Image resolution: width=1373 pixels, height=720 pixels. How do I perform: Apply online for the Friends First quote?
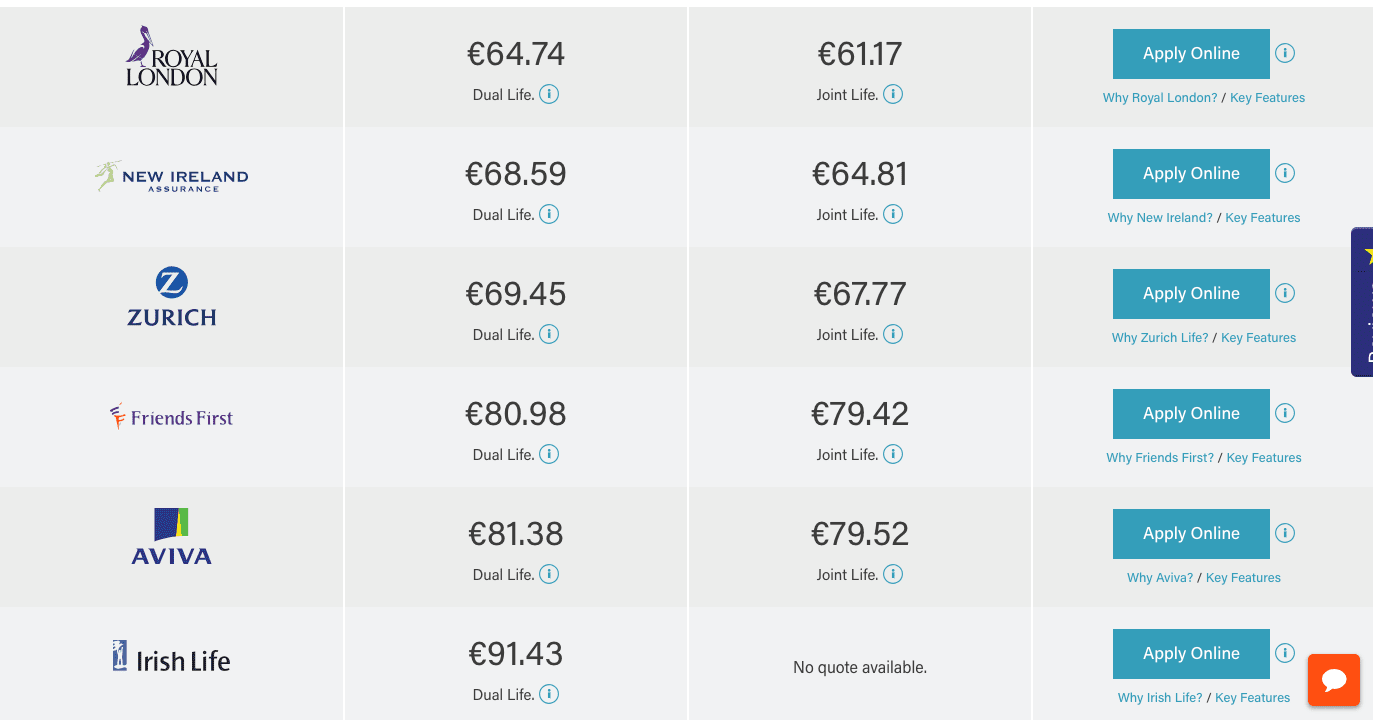(x=1190, y=414)
